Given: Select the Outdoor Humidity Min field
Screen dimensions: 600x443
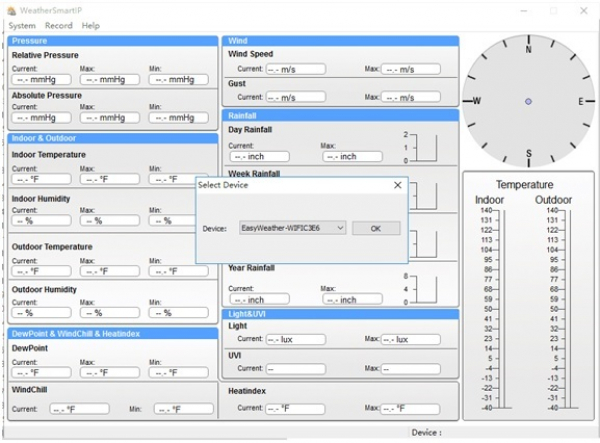Looking at the screenshot, I should click(179, 313).
